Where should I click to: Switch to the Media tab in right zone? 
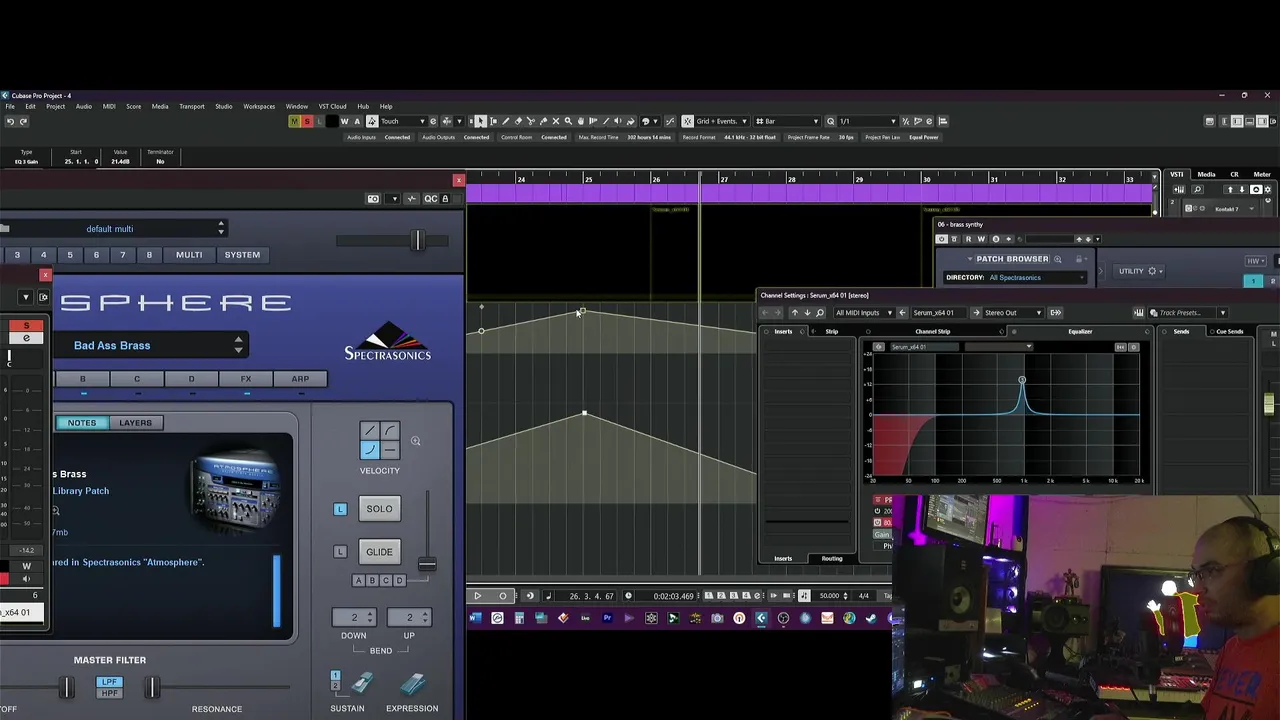pos(1206,174)
